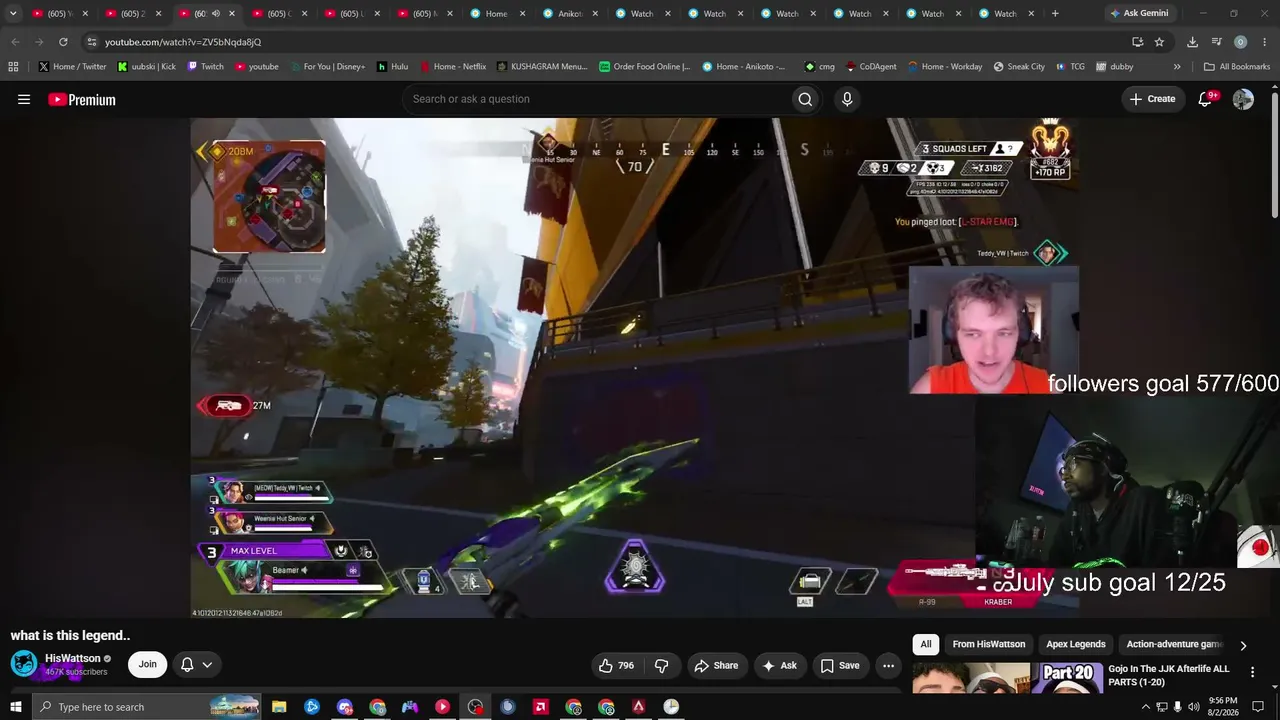Open taskbar volume control
The height and width of the screenshot is (720, 1280).
pos(1193,707)
